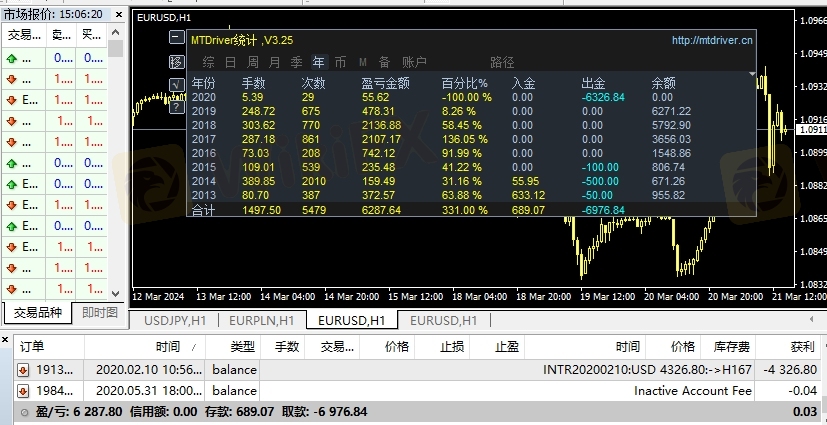
Task: Click the -4 326.80 profit value
Action: click(790, 370)
